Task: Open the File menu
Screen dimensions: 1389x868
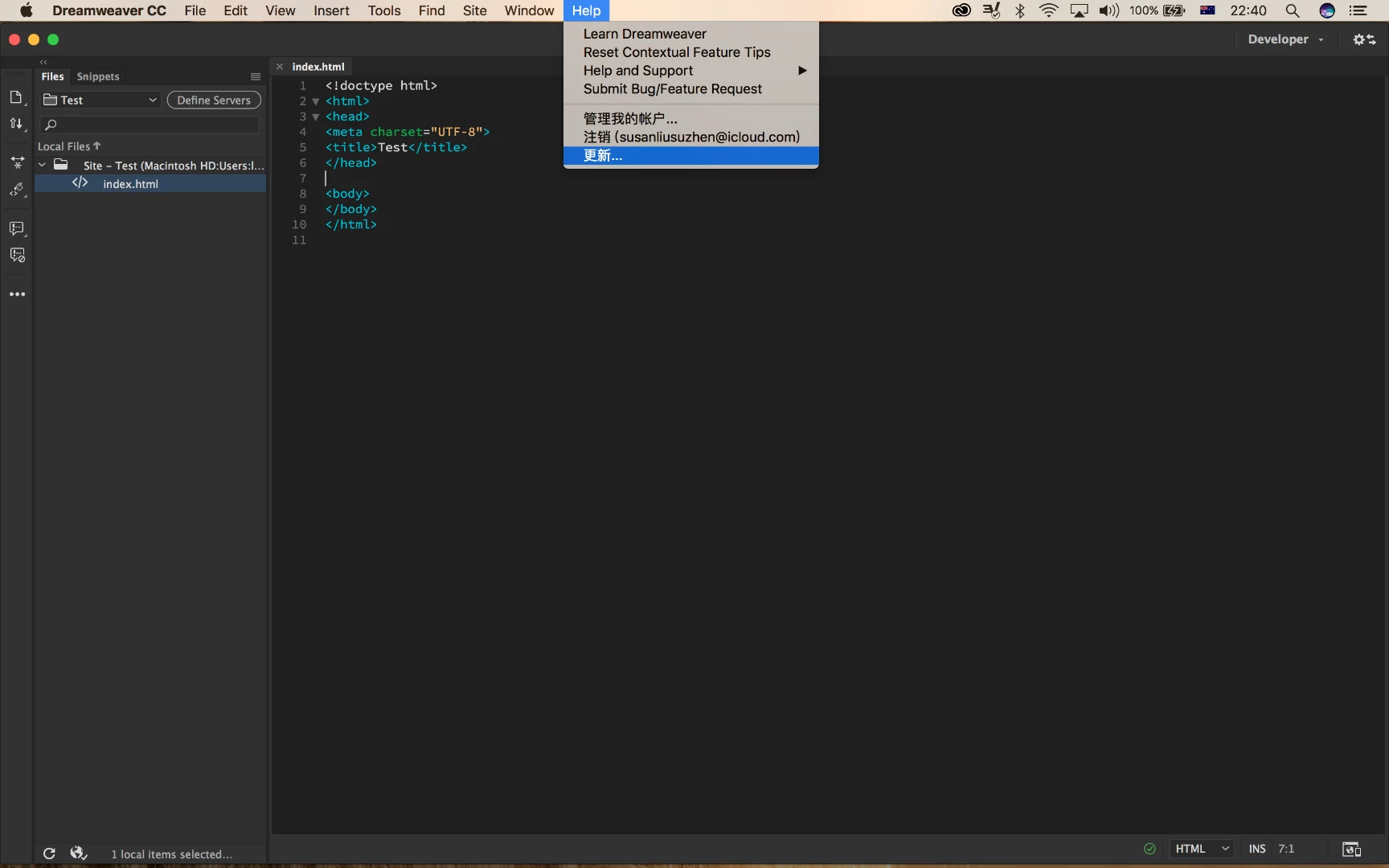Action: tap(195, 10)
